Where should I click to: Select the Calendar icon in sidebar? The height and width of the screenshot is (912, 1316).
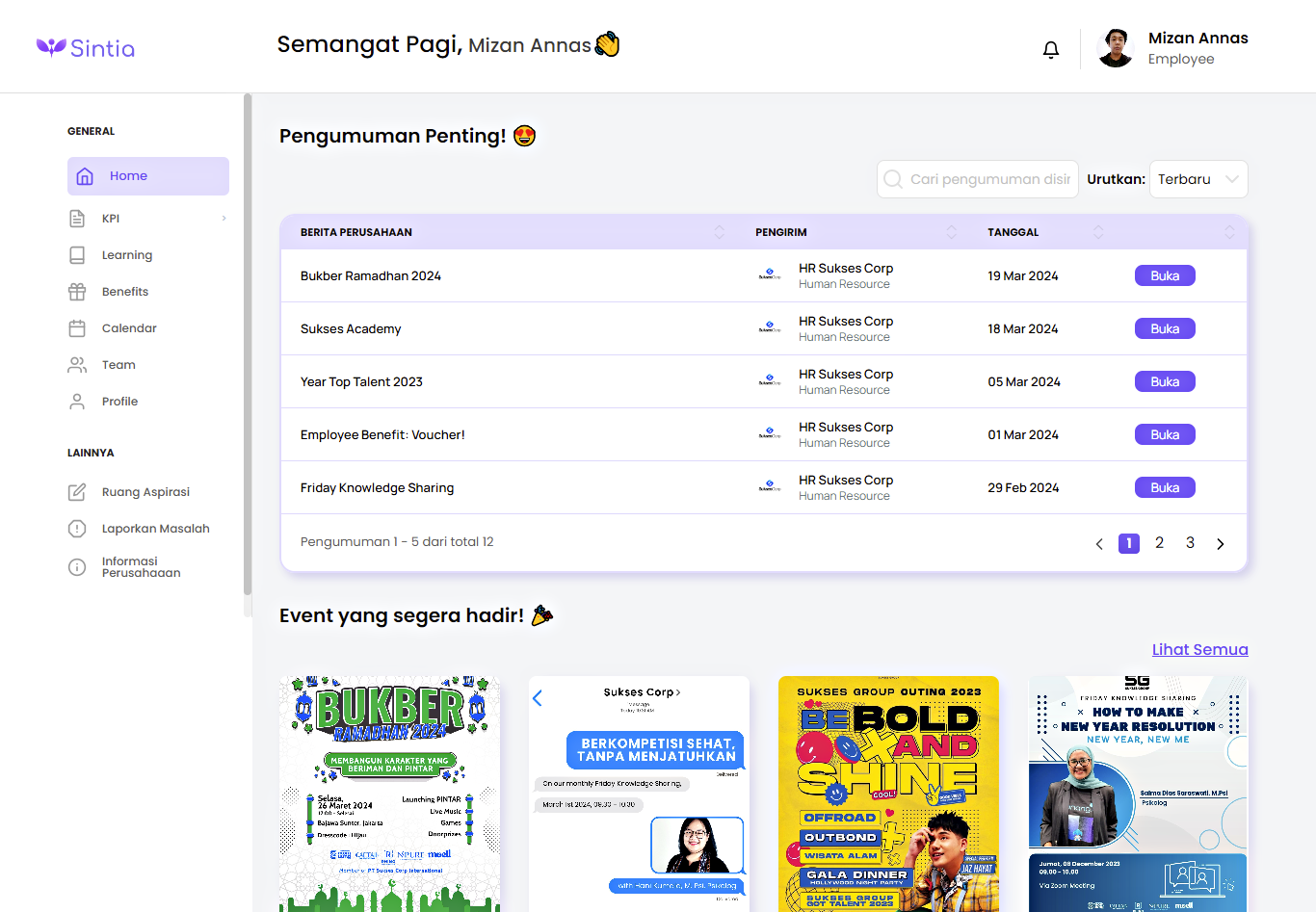point(77,328)
